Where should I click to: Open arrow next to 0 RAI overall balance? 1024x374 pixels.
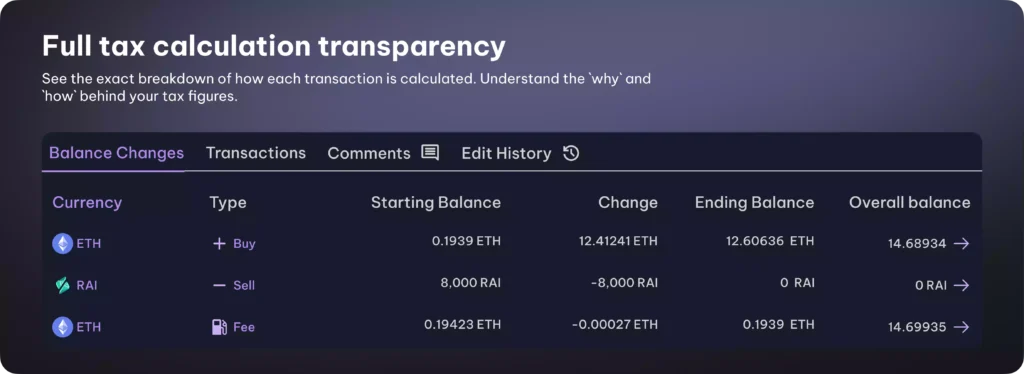coord(961,285)
